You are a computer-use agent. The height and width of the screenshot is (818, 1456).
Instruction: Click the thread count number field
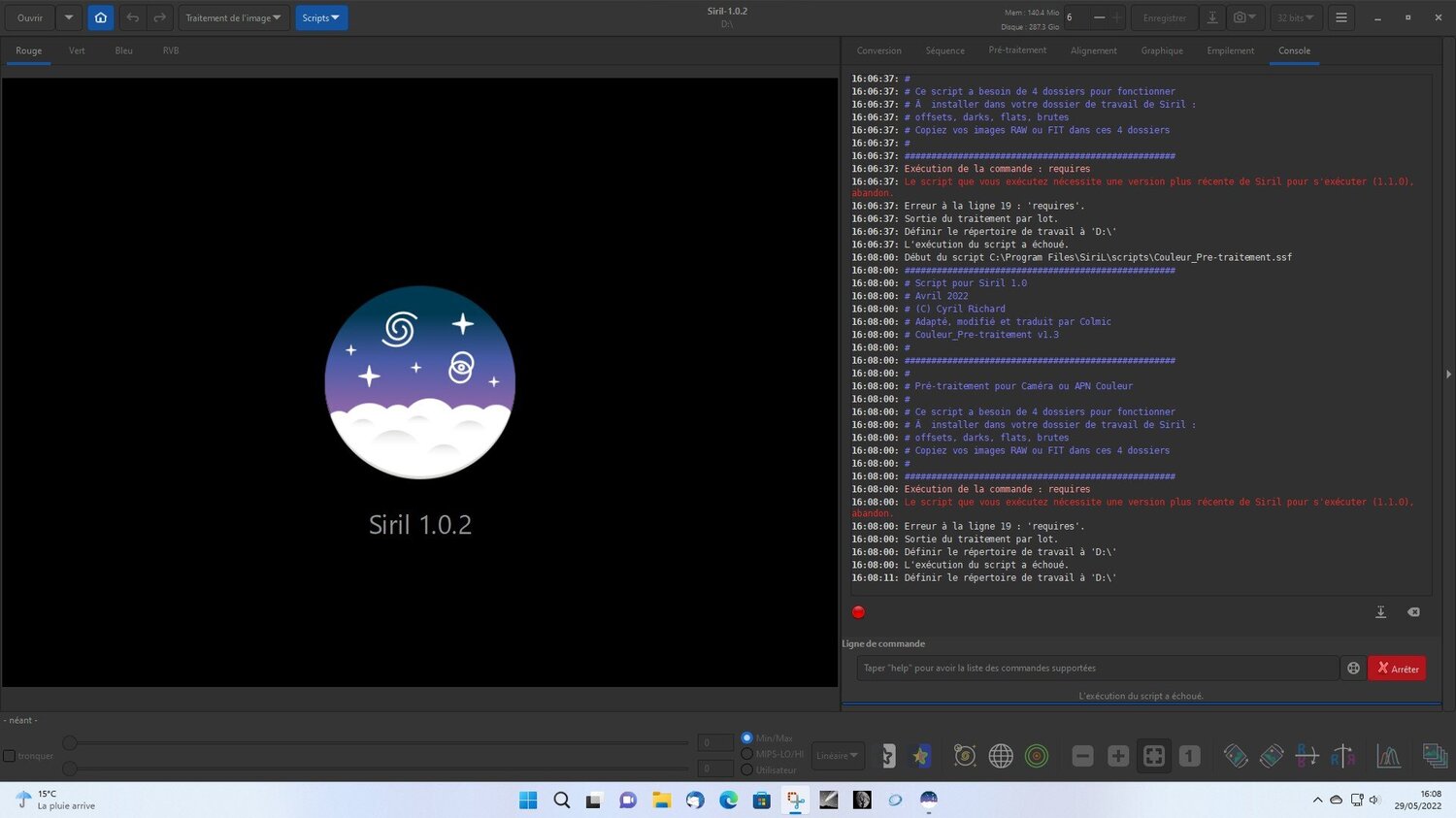pos(1075,17)
